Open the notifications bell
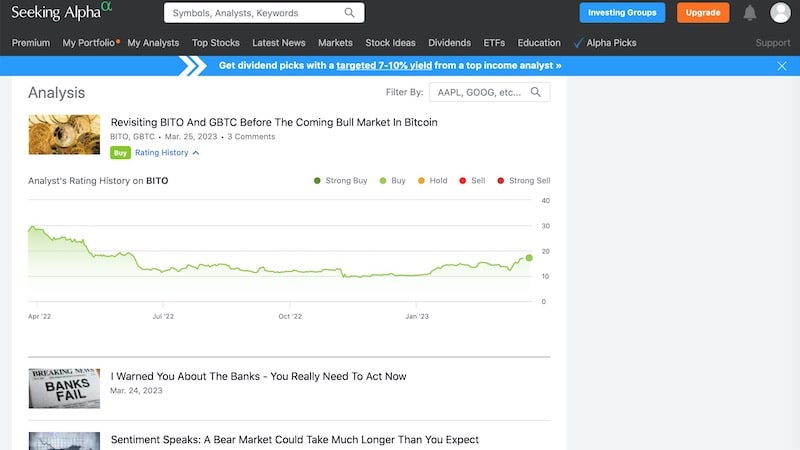The height and width of the screenshot is (450, 800). (749, 13)
